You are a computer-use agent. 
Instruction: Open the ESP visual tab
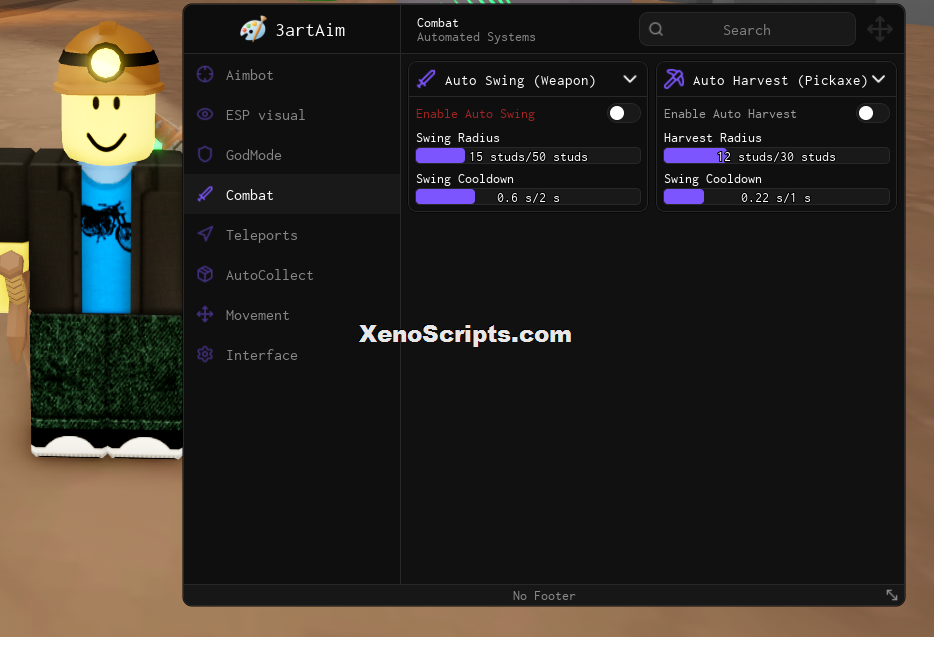click(x=292, y=115)
